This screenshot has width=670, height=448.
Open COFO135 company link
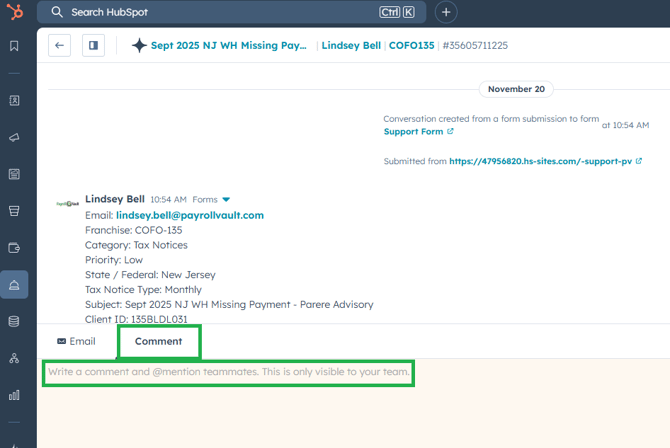tap(411, 45)
